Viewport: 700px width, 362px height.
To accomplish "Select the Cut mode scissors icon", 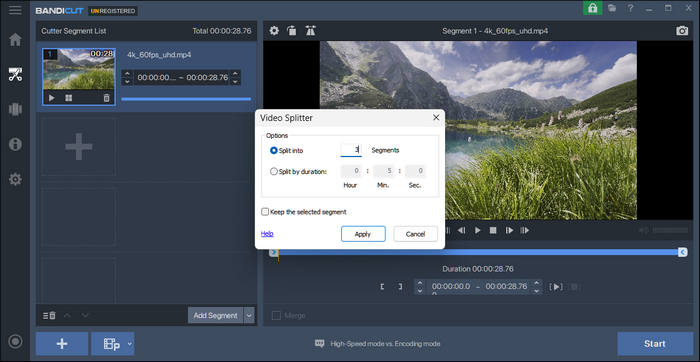I will [15, 74].
